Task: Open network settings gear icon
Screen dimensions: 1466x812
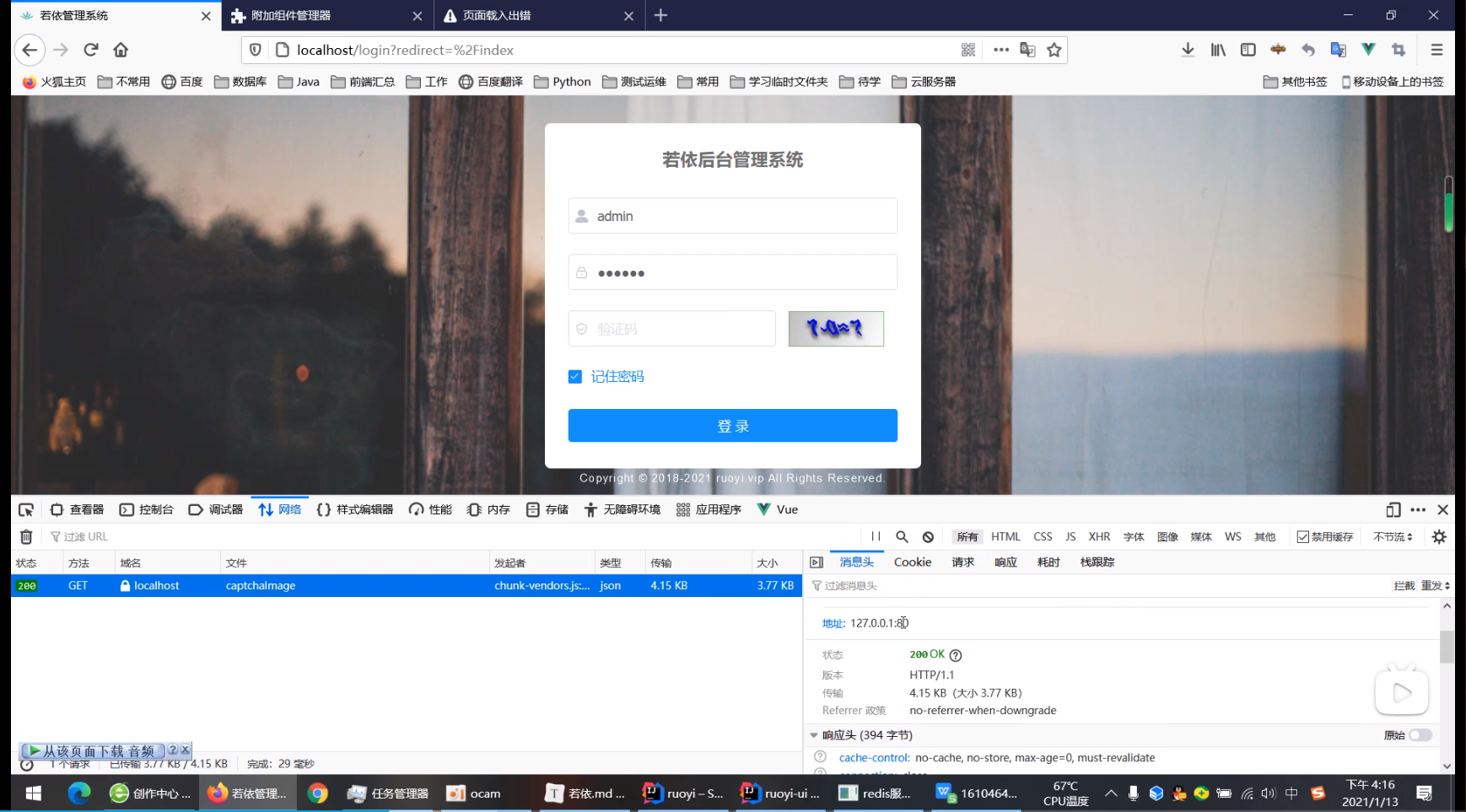Action: 1439,536
